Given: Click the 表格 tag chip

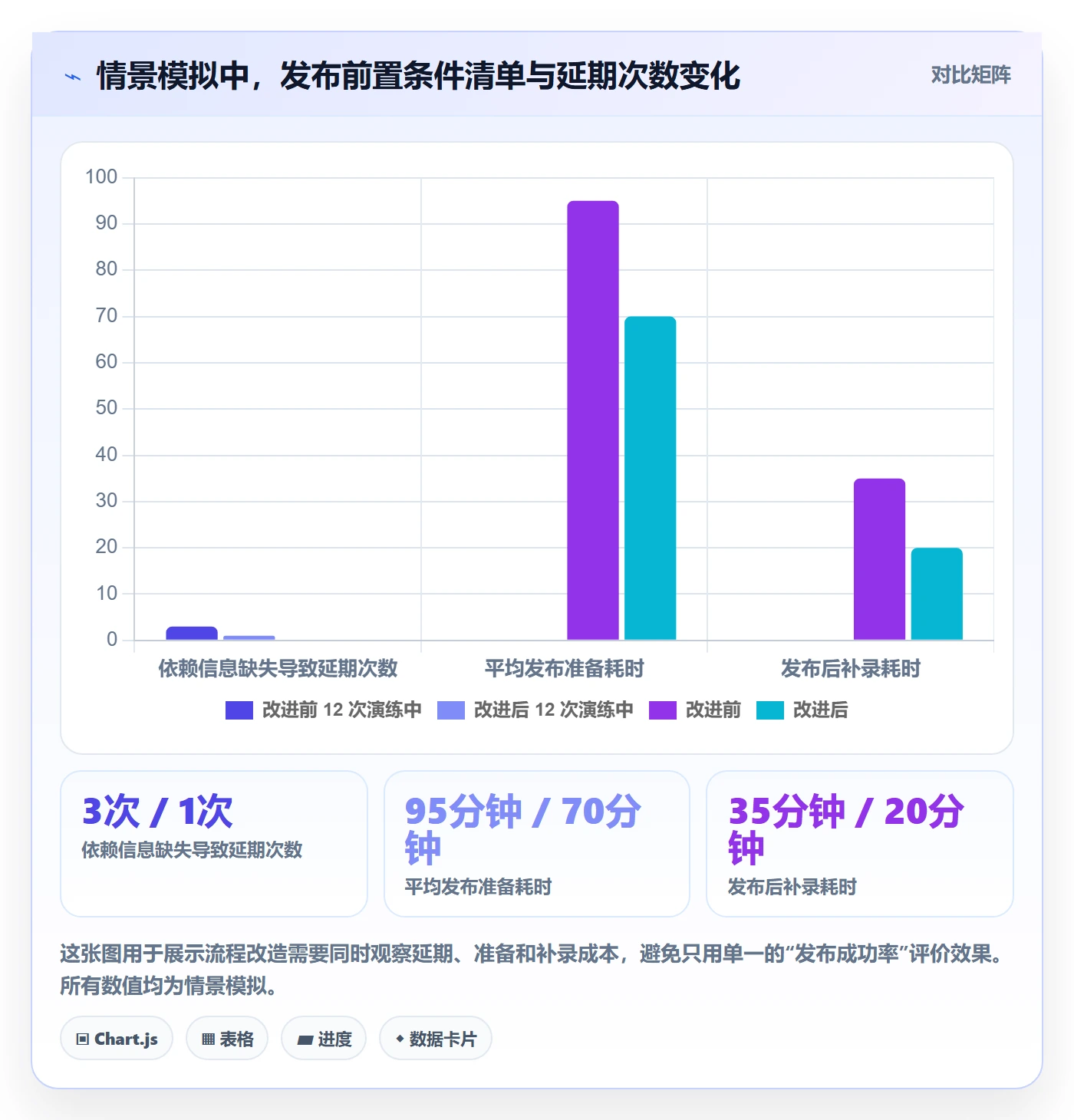Looking at the screenshot, I should (227, 1039).
